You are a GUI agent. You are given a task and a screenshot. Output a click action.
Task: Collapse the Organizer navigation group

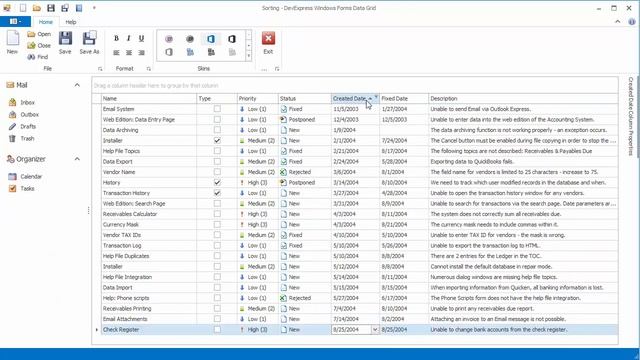click(x=77, y=159)
